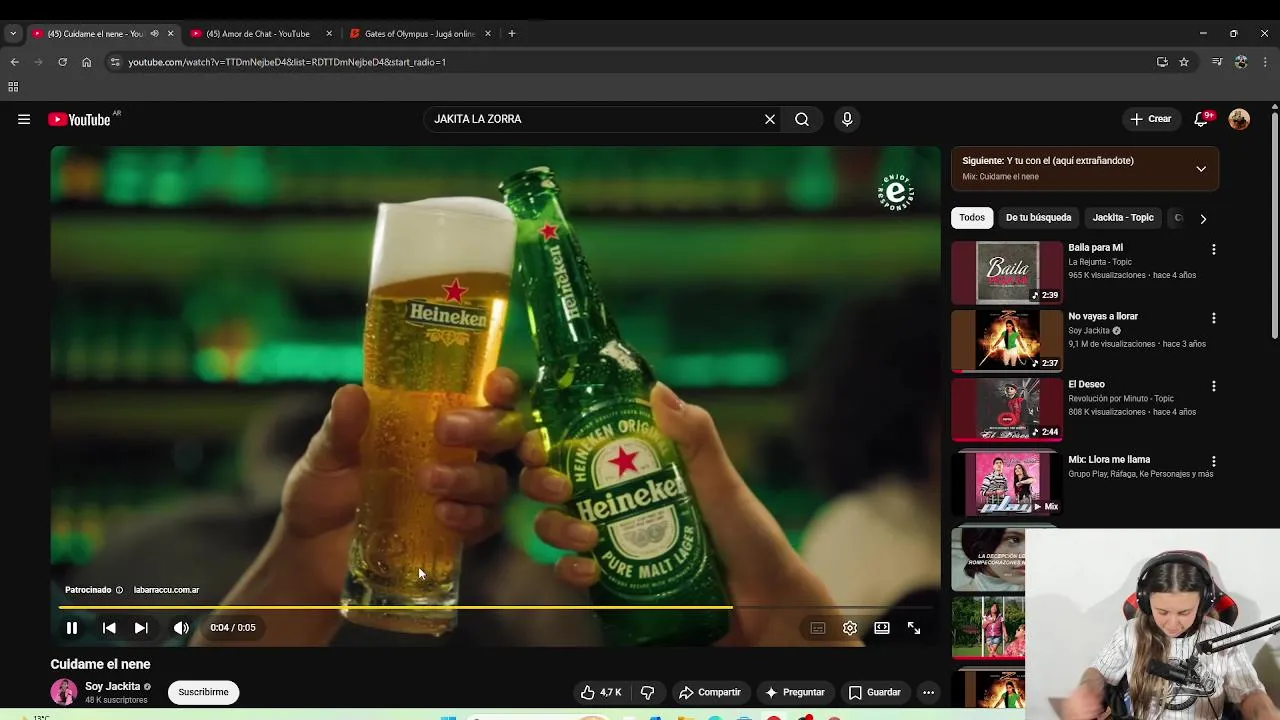This screenshot has height=720, width=1280.
Task: Open the Mix: Llora me llama playlist
Action: (1109, 460)
